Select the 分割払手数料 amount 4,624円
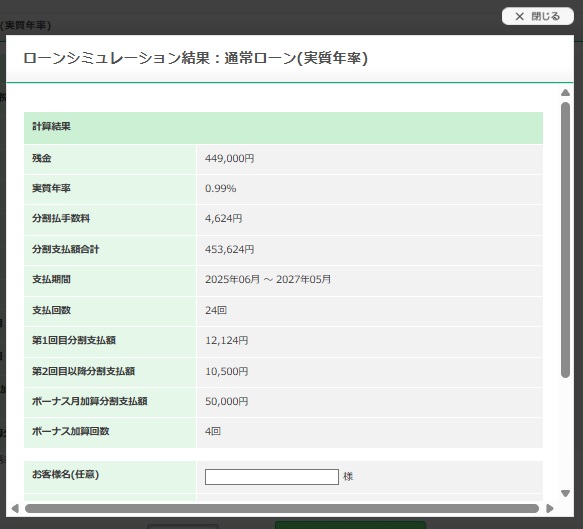This screenshot has height=529, width=583. (223, 218)
